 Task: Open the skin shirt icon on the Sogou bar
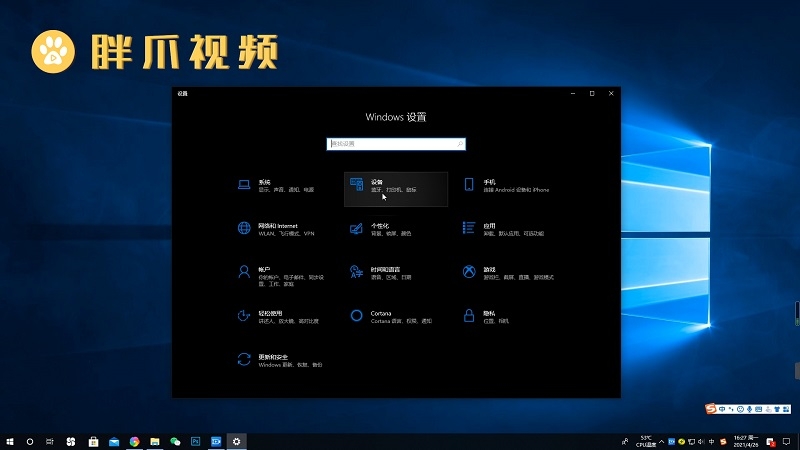[777, 409]
